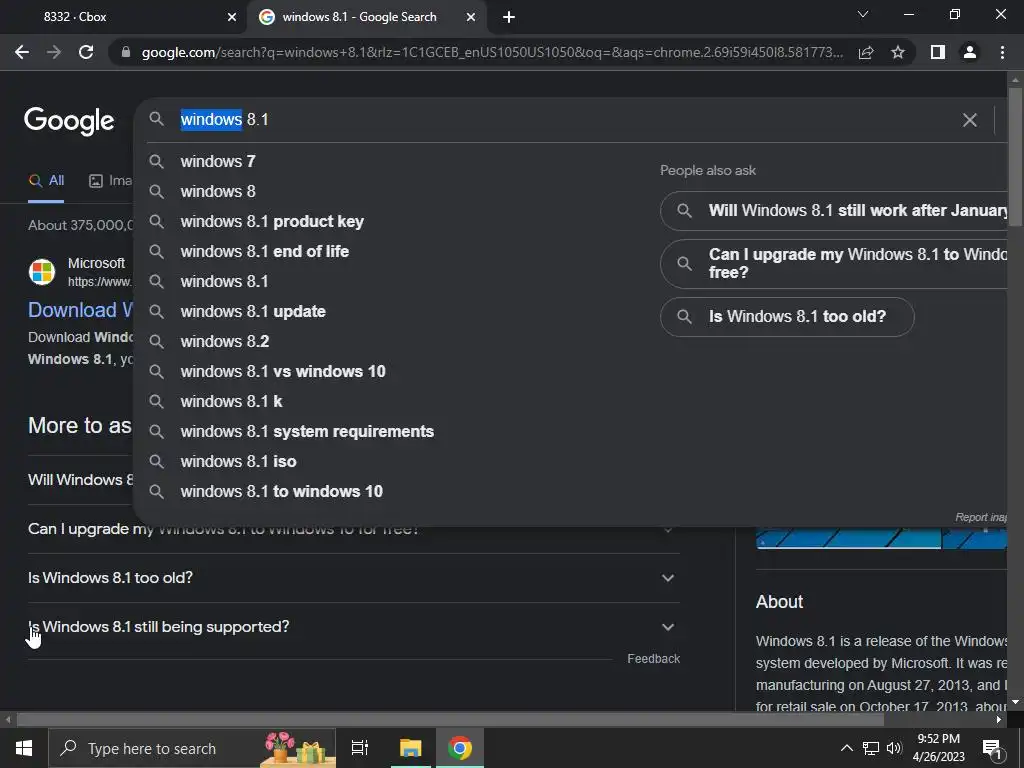Pick suggestion windows 8.1 product key
The width and height of the screenshot is (1024, 768).
tap(272, 221)
